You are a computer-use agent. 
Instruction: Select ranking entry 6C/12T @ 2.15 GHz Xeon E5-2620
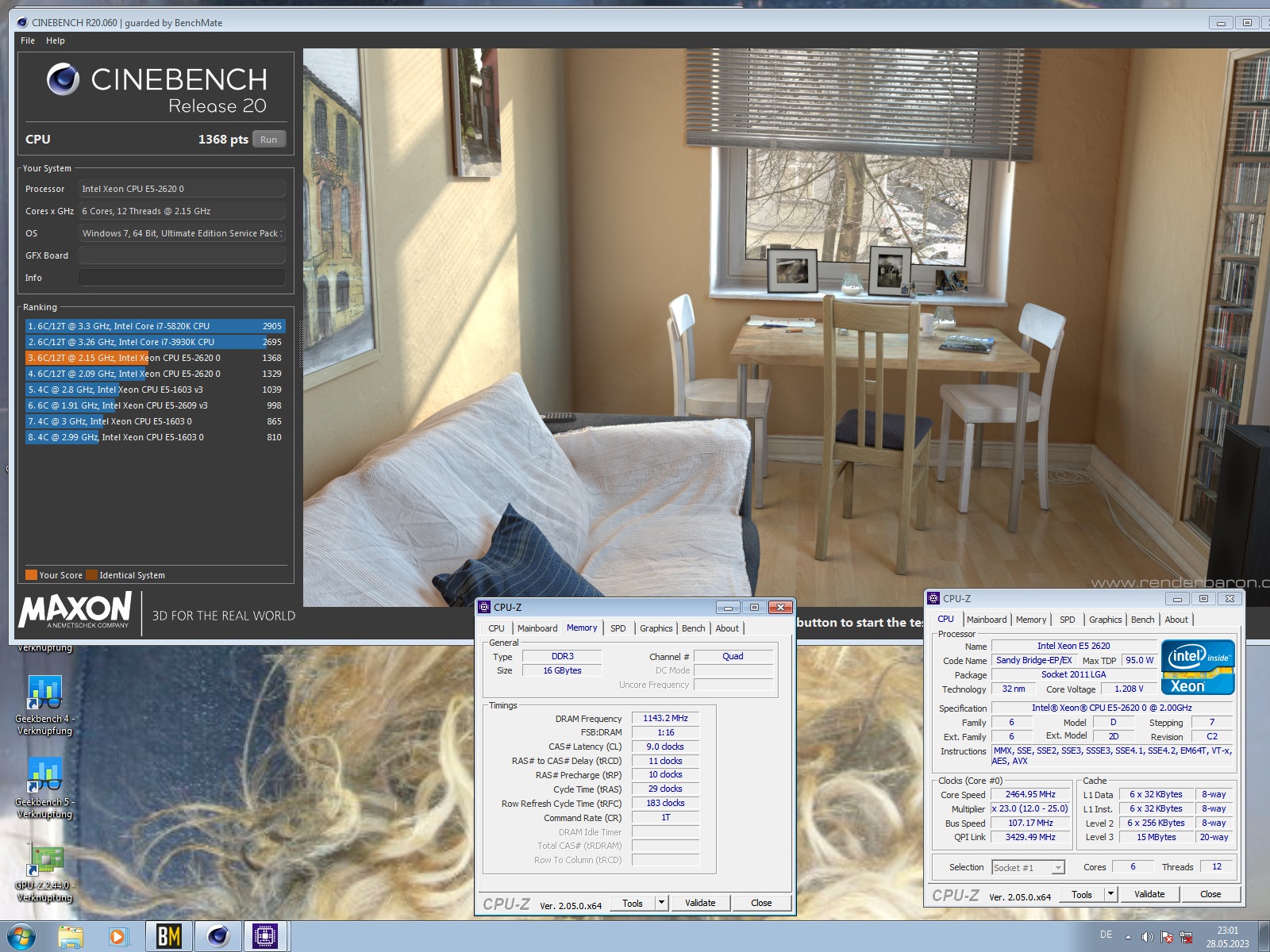[155, 358]
